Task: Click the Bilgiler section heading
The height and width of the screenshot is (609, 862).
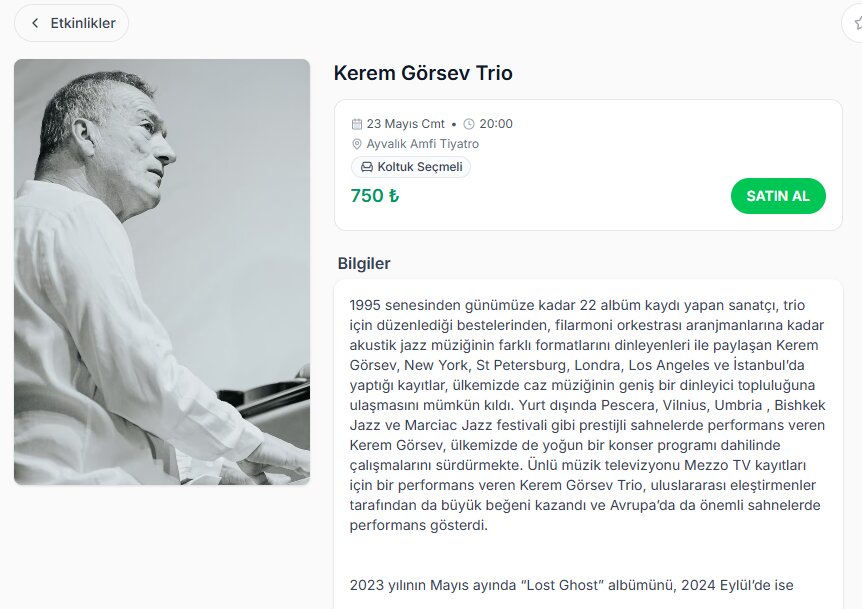Action: tap(364, 264)
